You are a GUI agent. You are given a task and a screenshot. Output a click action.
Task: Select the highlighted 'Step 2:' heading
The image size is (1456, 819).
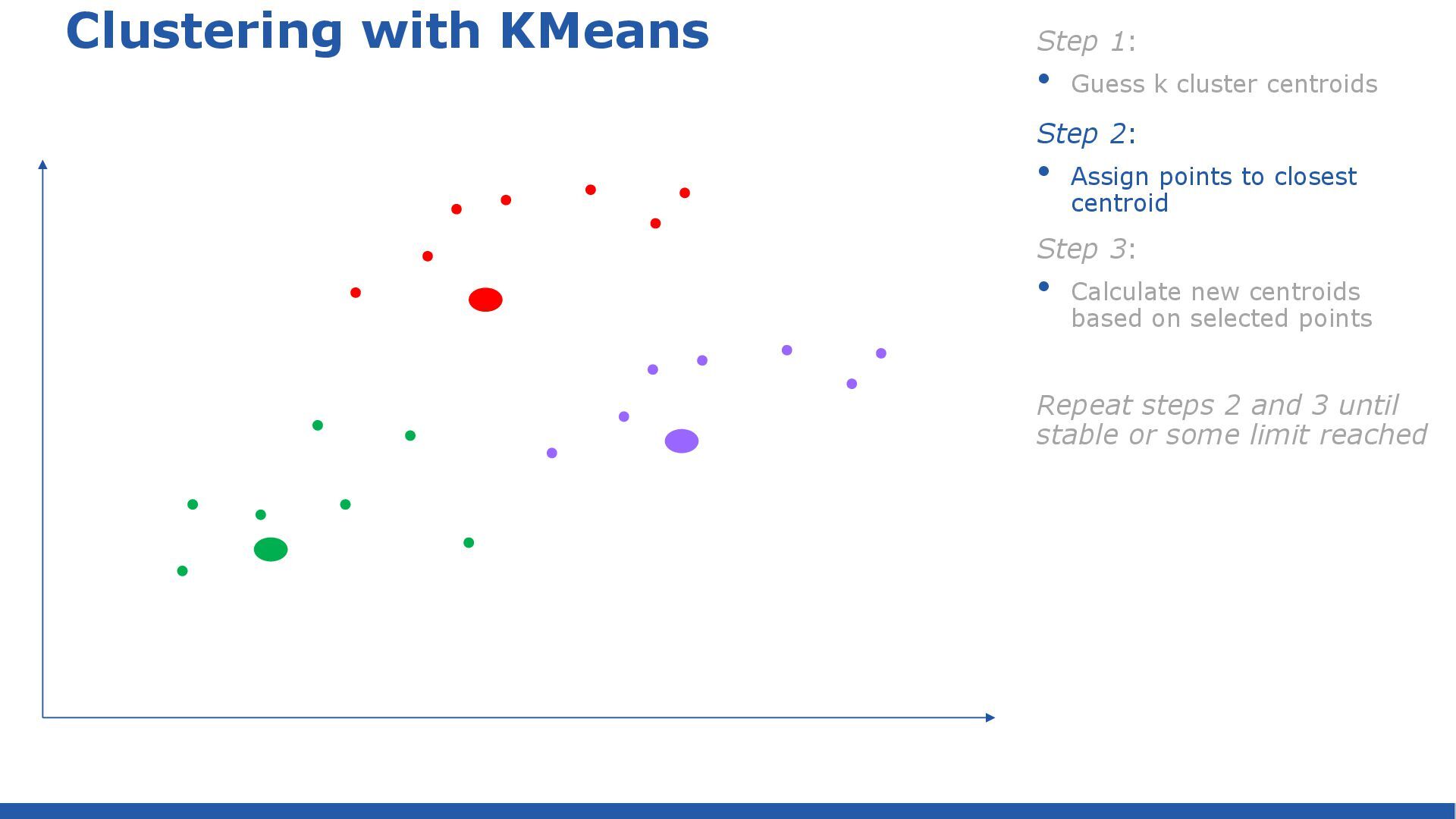[1086, 133]
